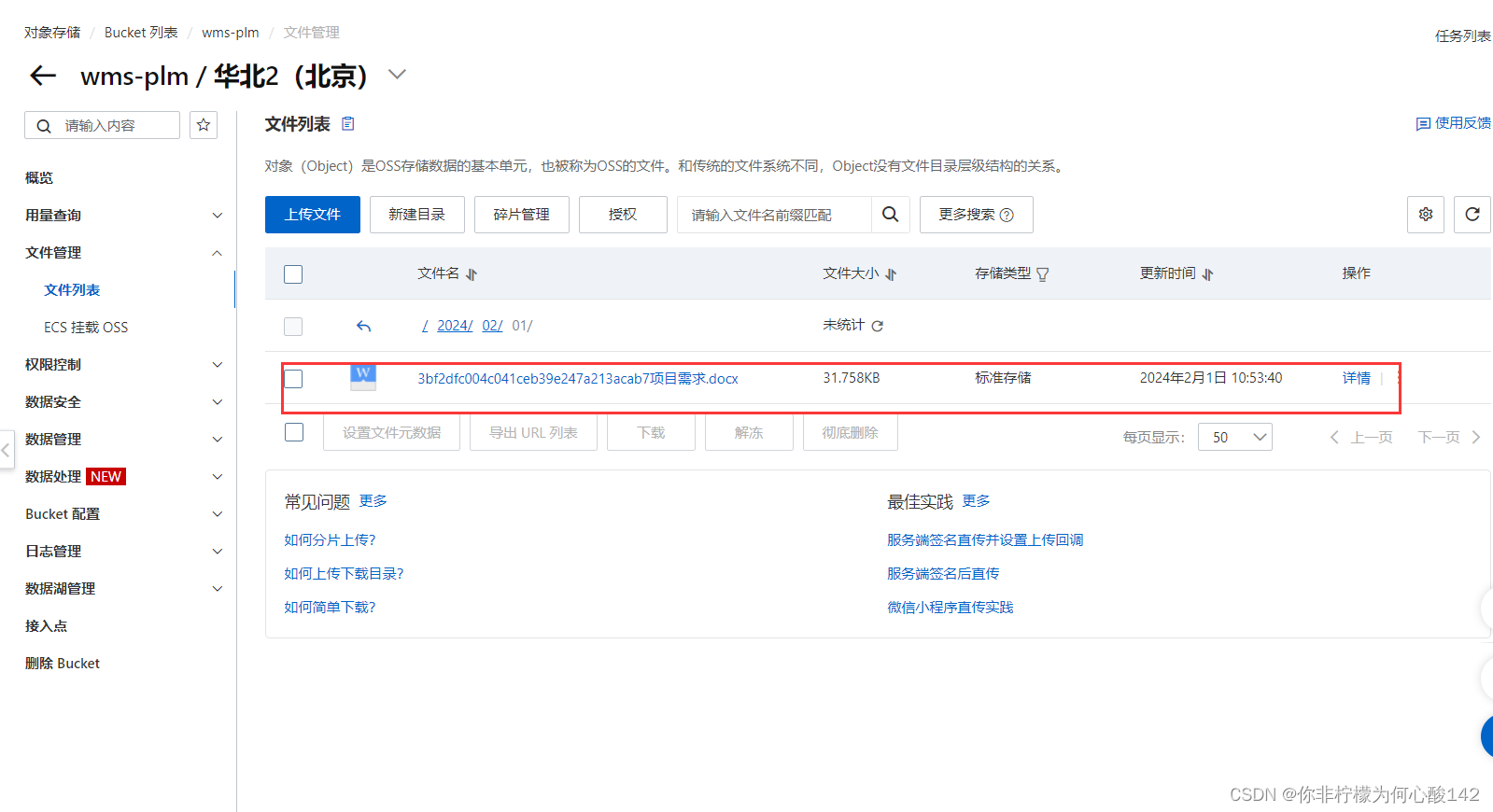The width and height of the screenshot is (1493, 812).
Task: Open 服务端签名直传并设置上传回调 link
Action: (x=985, y=540)
